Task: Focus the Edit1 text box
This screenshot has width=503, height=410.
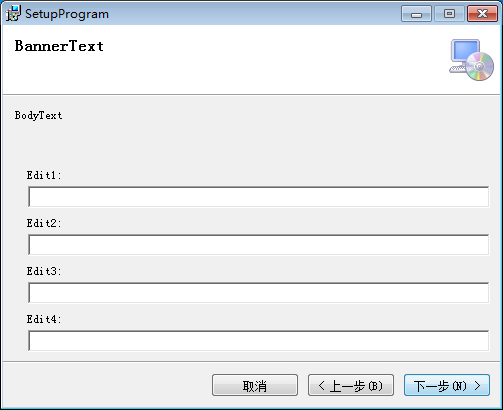Action: click(259, 197)
